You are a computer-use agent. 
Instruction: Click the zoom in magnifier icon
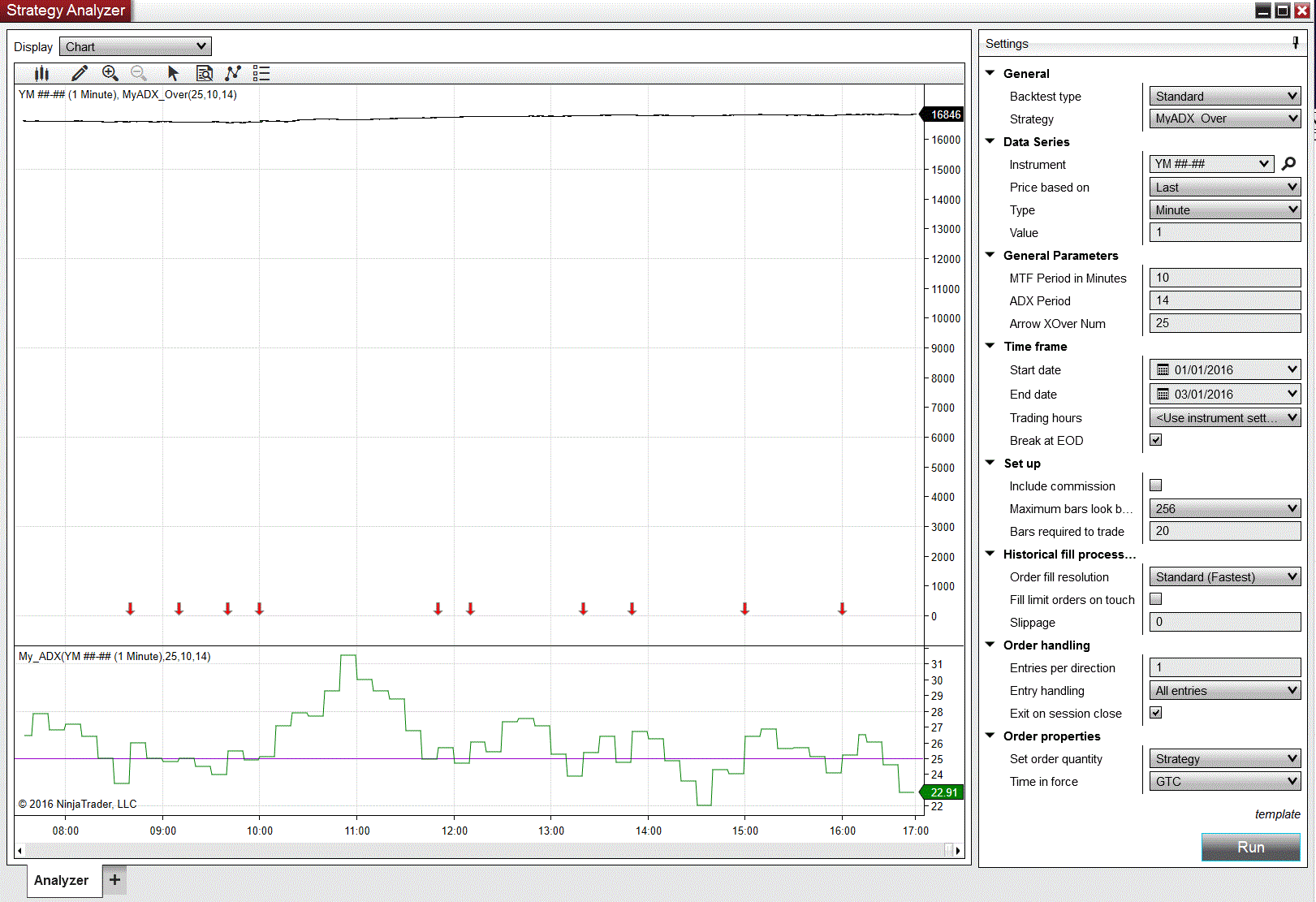click(x=110, y=74)
